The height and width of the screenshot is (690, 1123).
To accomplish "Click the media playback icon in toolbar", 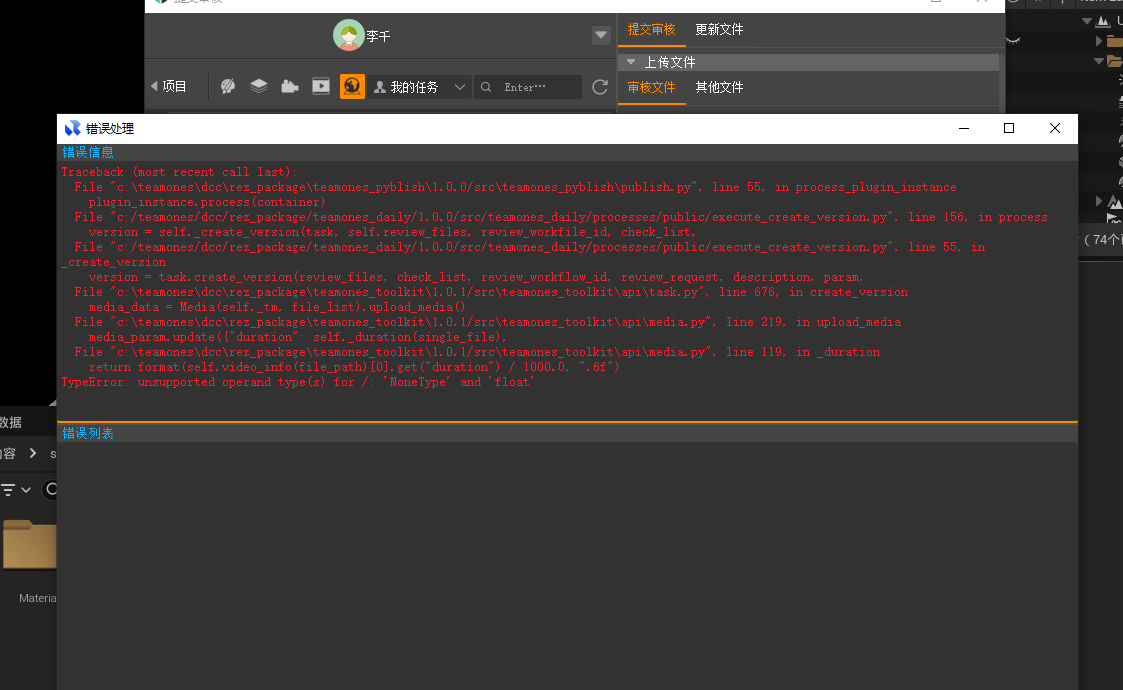I will click(x=321, y=87).
